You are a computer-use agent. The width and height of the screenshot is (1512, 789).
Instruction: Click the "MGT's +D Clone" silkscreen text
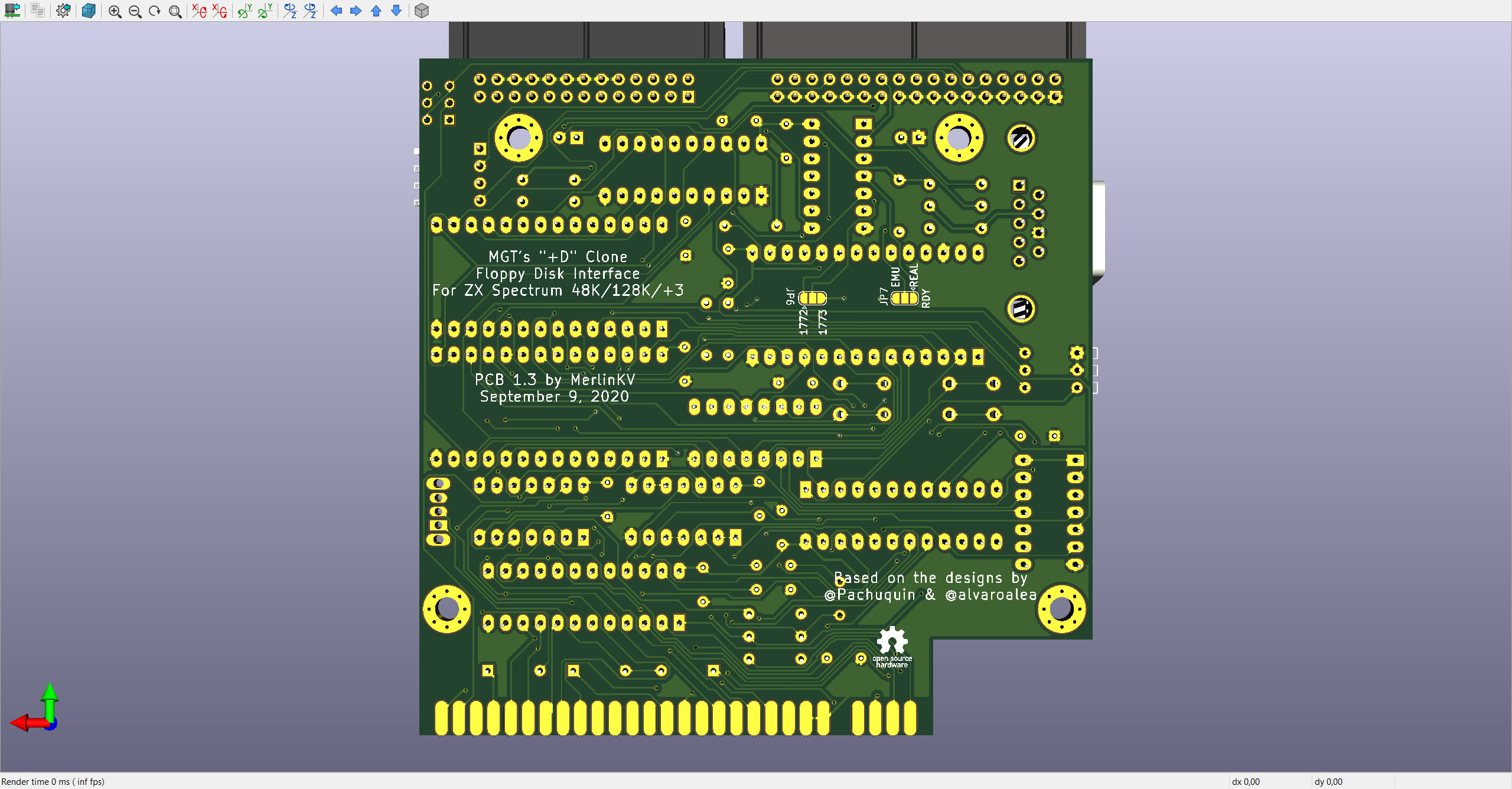[558, 257]
